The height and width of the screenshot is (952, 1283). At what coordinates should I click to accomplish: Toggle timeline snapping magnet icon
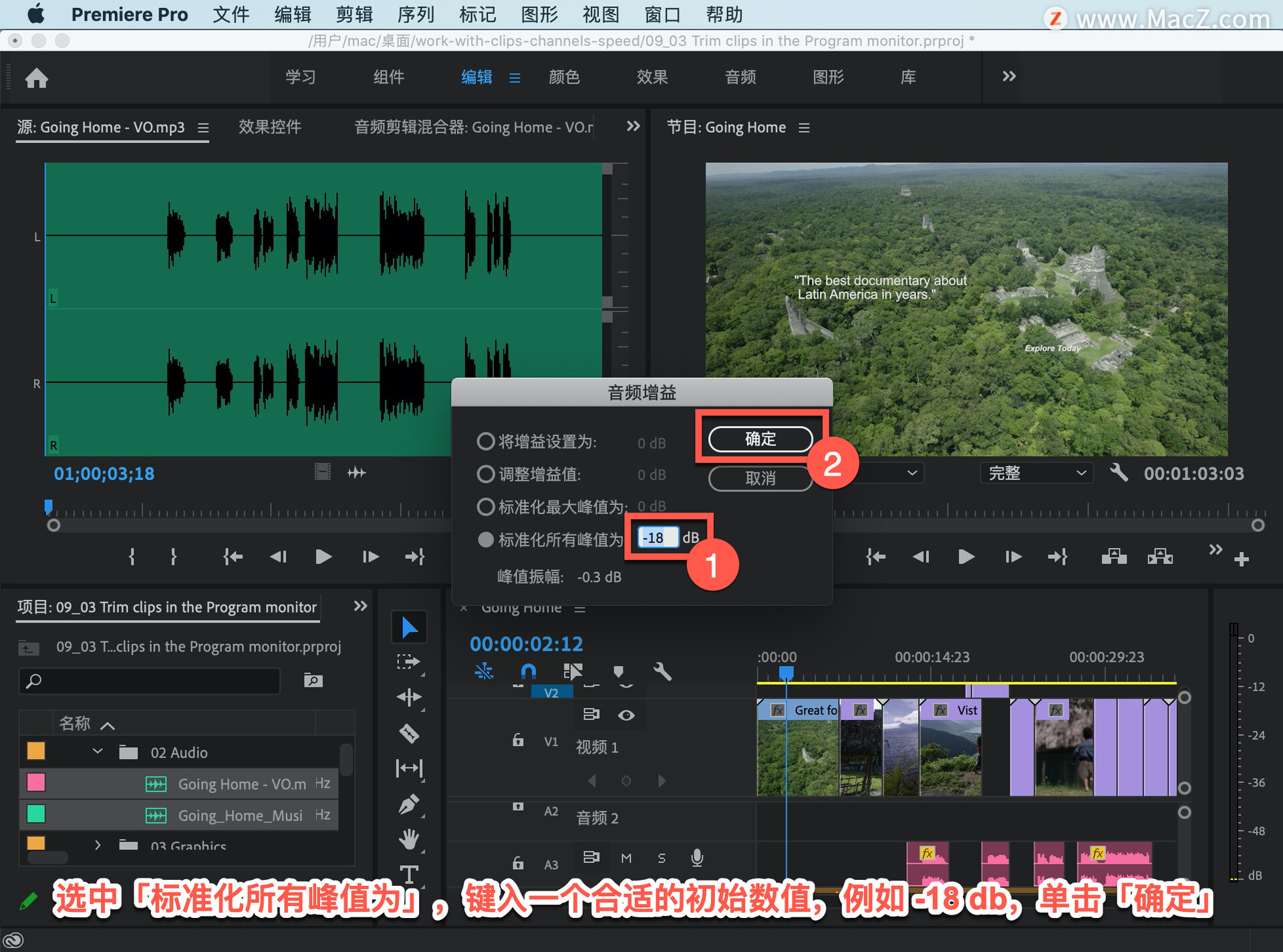coord(528,671)
